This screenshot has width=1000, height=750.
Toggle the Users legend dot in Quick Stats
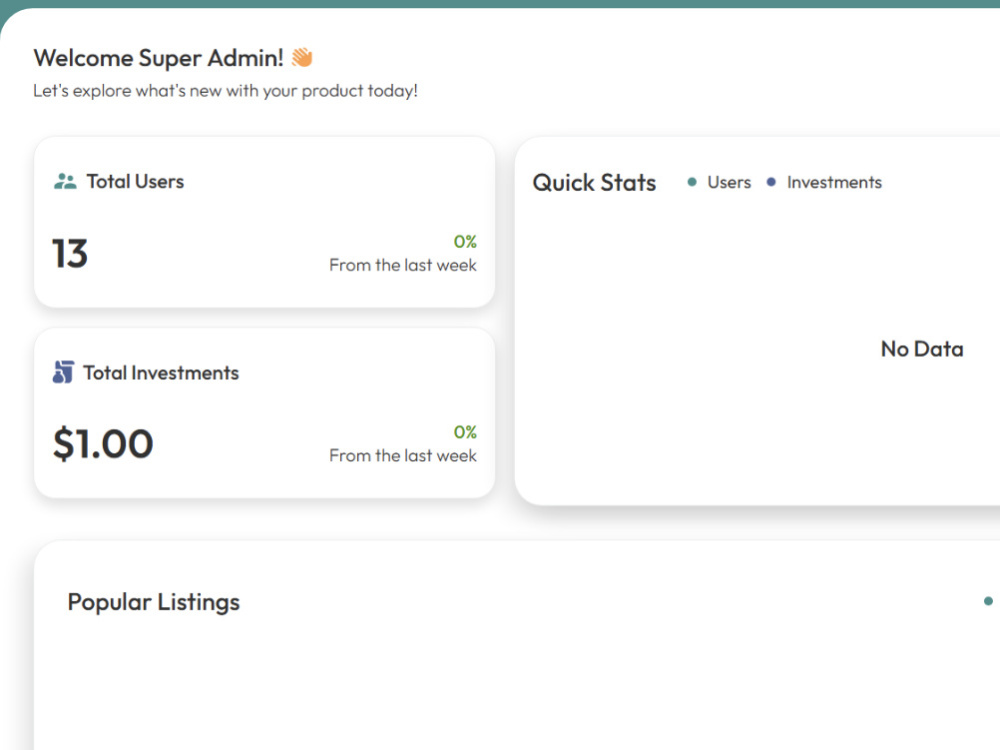click(x=692, y=182)
